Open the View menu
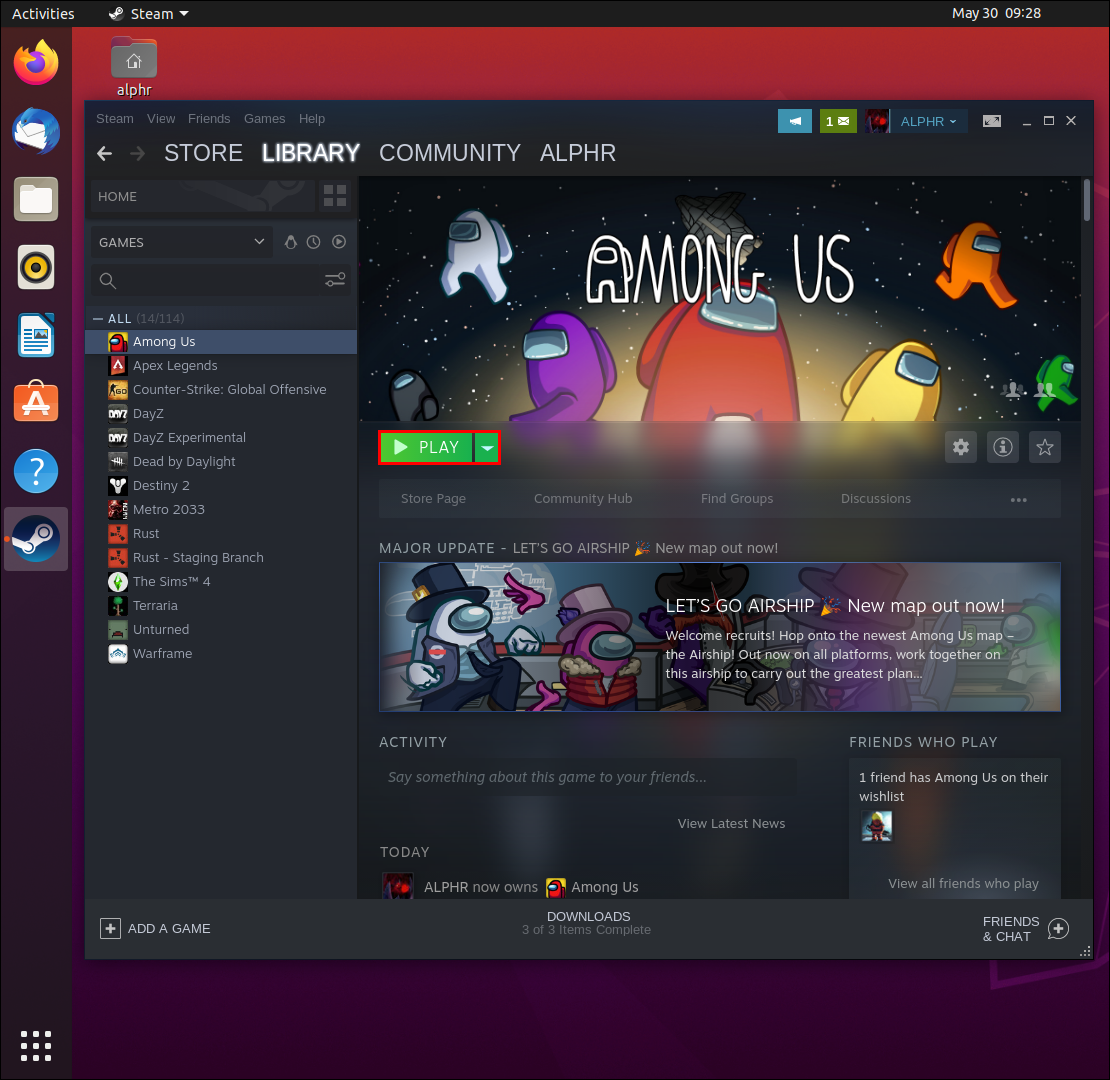 161,119
